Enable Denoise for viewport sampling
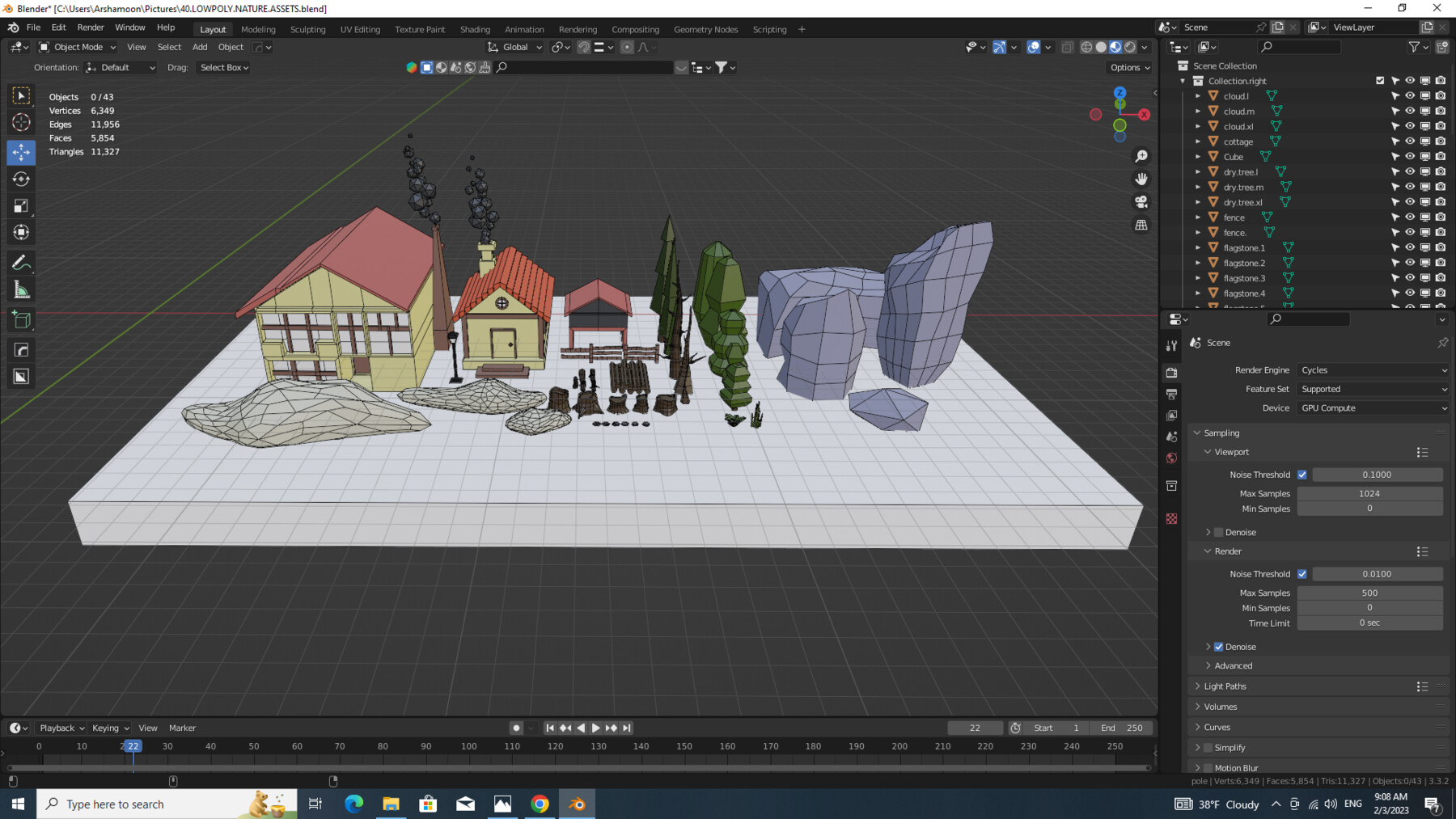Image resolution: width=1456 pixels, height=819 pixels. (x=1218, y=532)
